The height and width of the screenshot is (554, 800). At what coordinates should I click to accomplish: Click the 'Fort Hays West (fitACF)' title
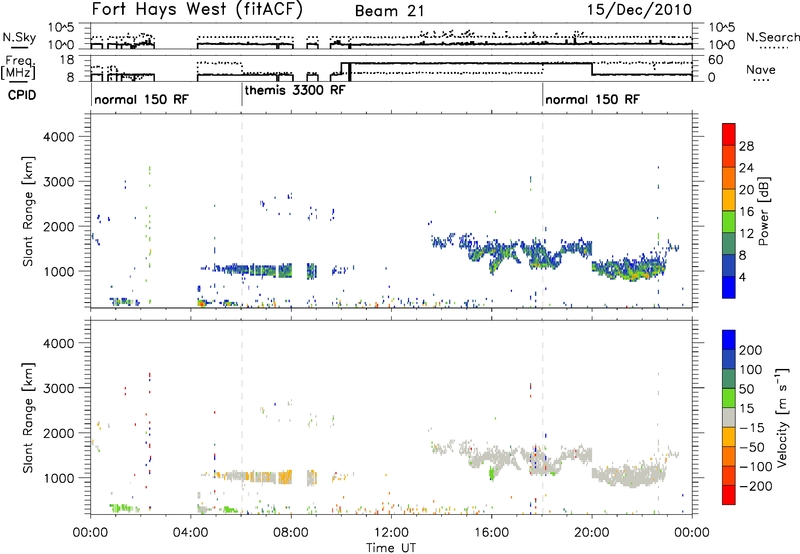[197, 10]
